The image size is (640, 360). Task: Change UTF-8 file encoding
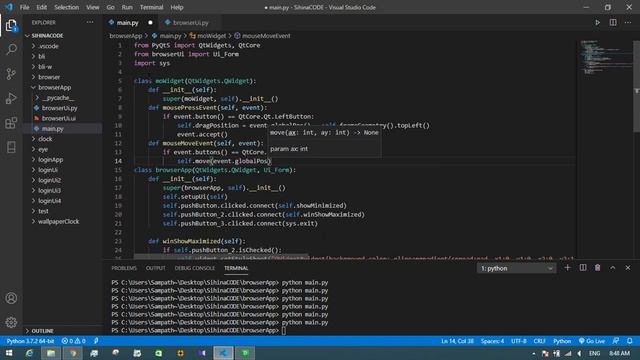click(x=519, y=341)
